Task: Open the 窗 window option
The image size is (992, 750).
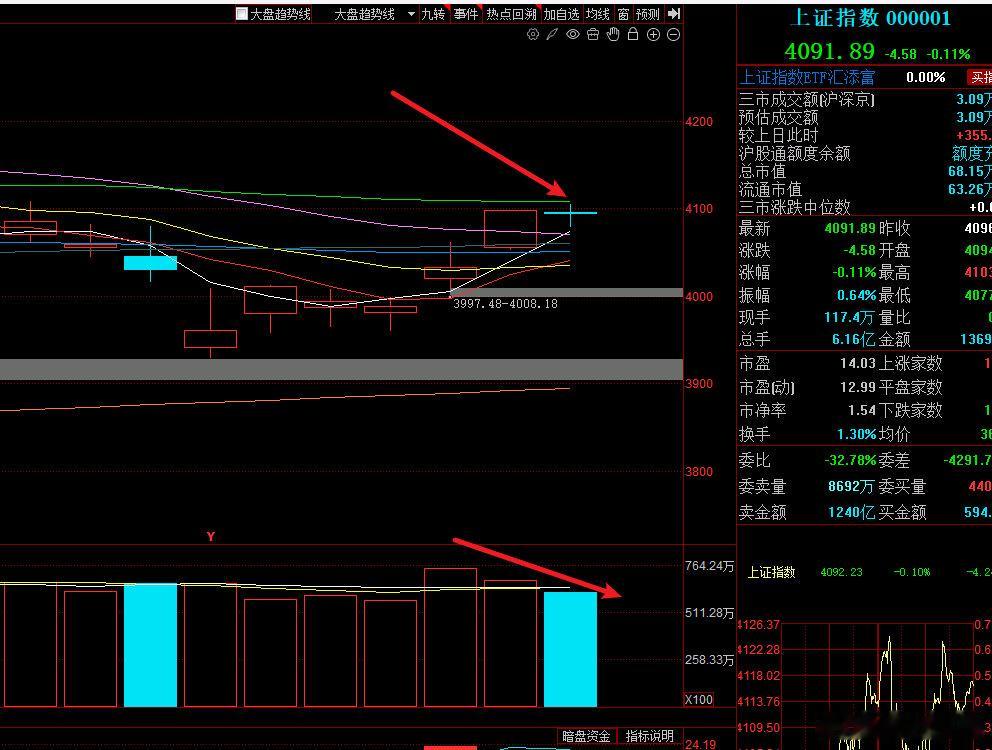Action: coord(623,14)
